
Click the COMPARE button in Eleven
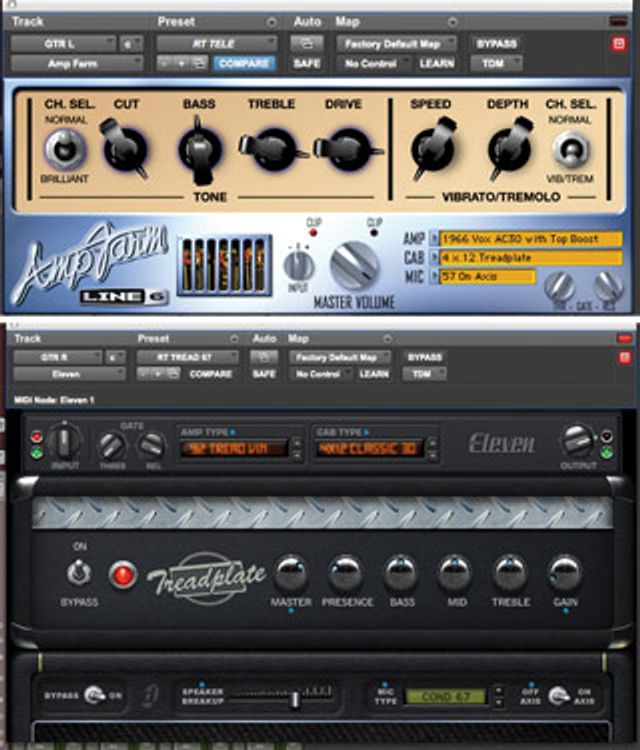tap(211, 374)
